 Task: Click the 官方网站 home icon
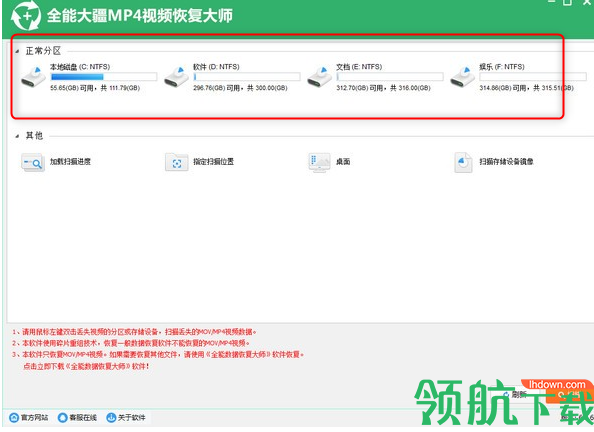[x=14, y=418]
